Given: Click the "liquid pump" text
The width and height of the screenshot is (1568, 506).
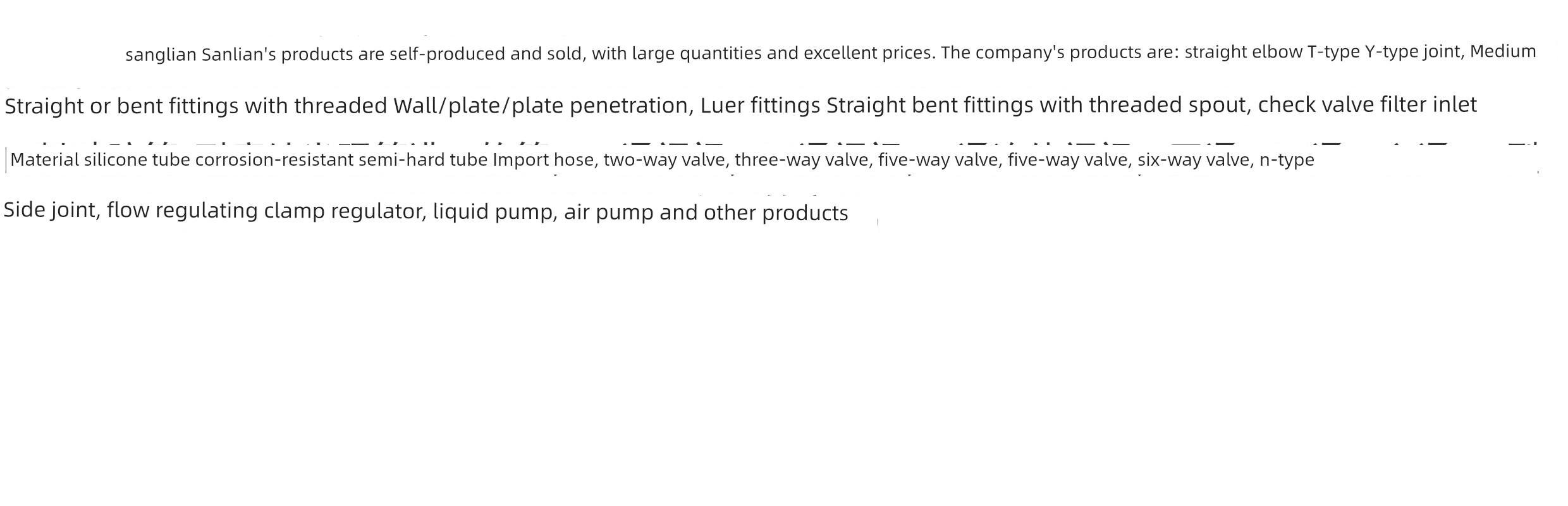Looking at the screenshot, I should [493, 212].
